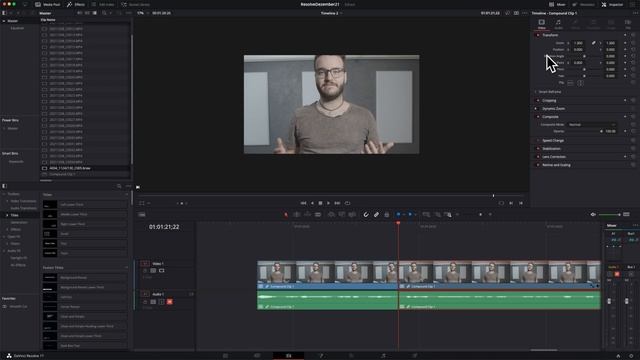Toggle the Cropping section enable switch
Screen dimensions: 640x360
tap(538, 100)
